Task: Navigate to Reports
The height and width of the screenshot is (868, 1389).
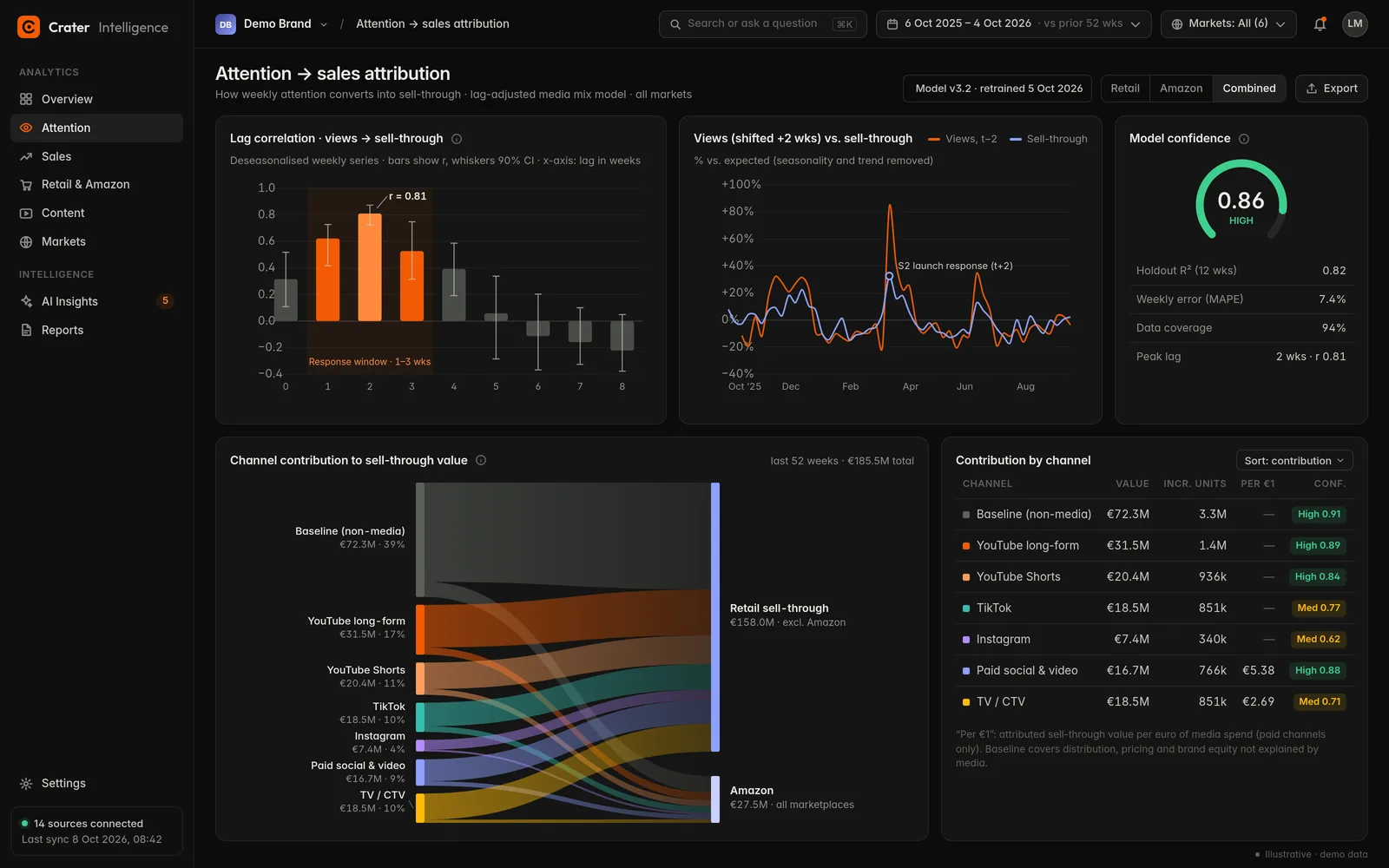Action: (96, 330)
